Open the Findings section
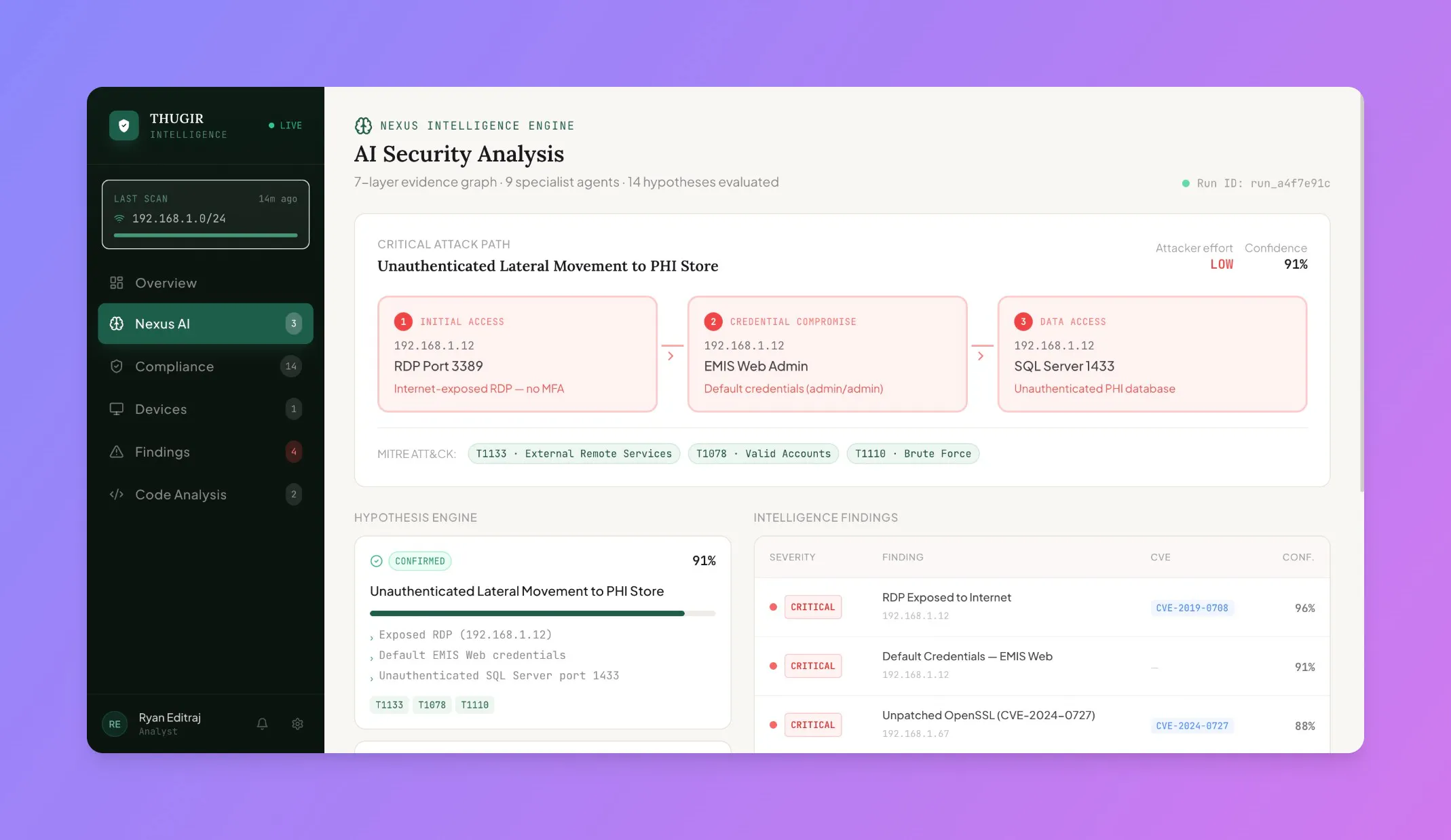1451x840 pixels. (x=206, y=451)
